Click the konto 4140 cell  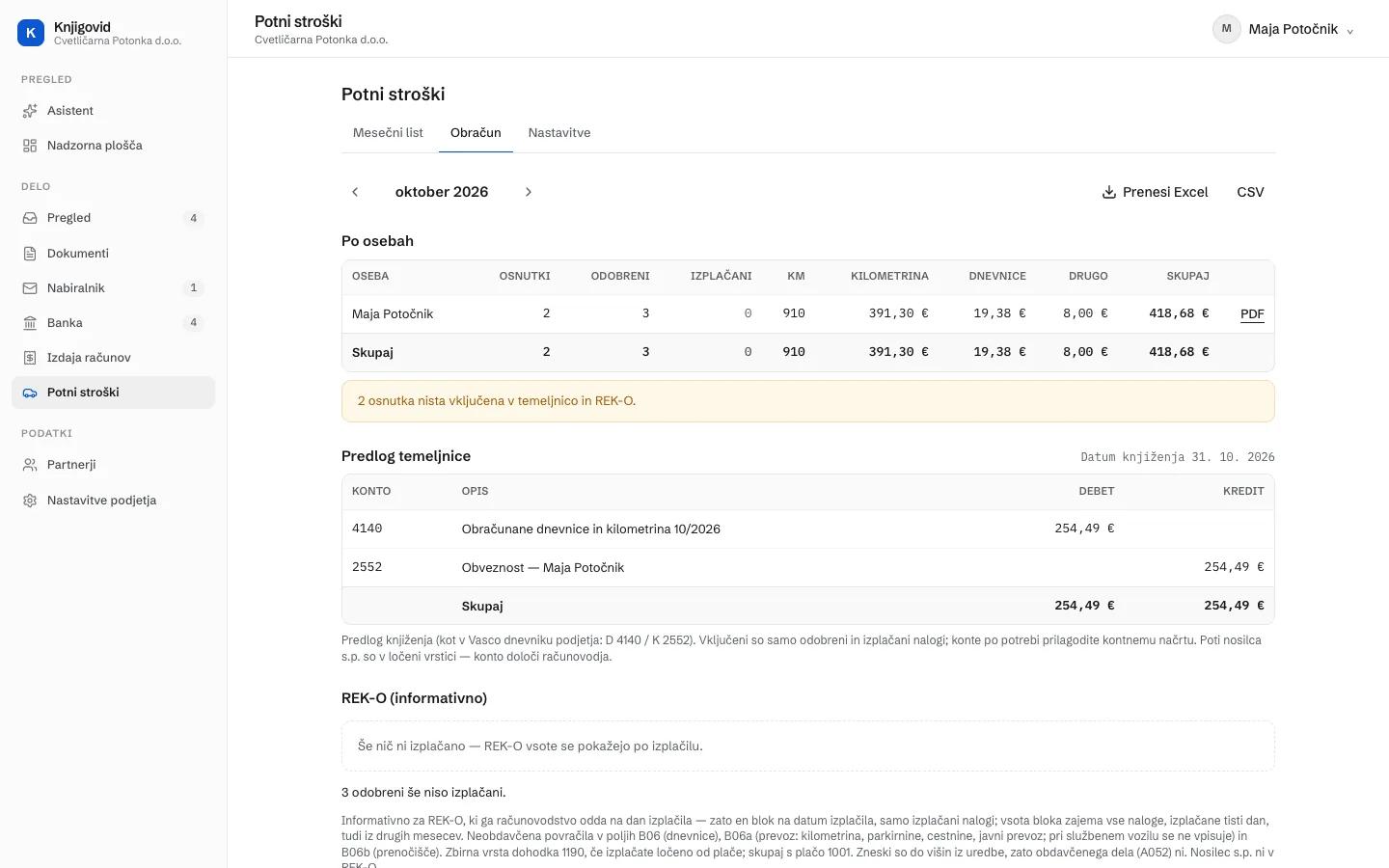click(x=368, y=529)
